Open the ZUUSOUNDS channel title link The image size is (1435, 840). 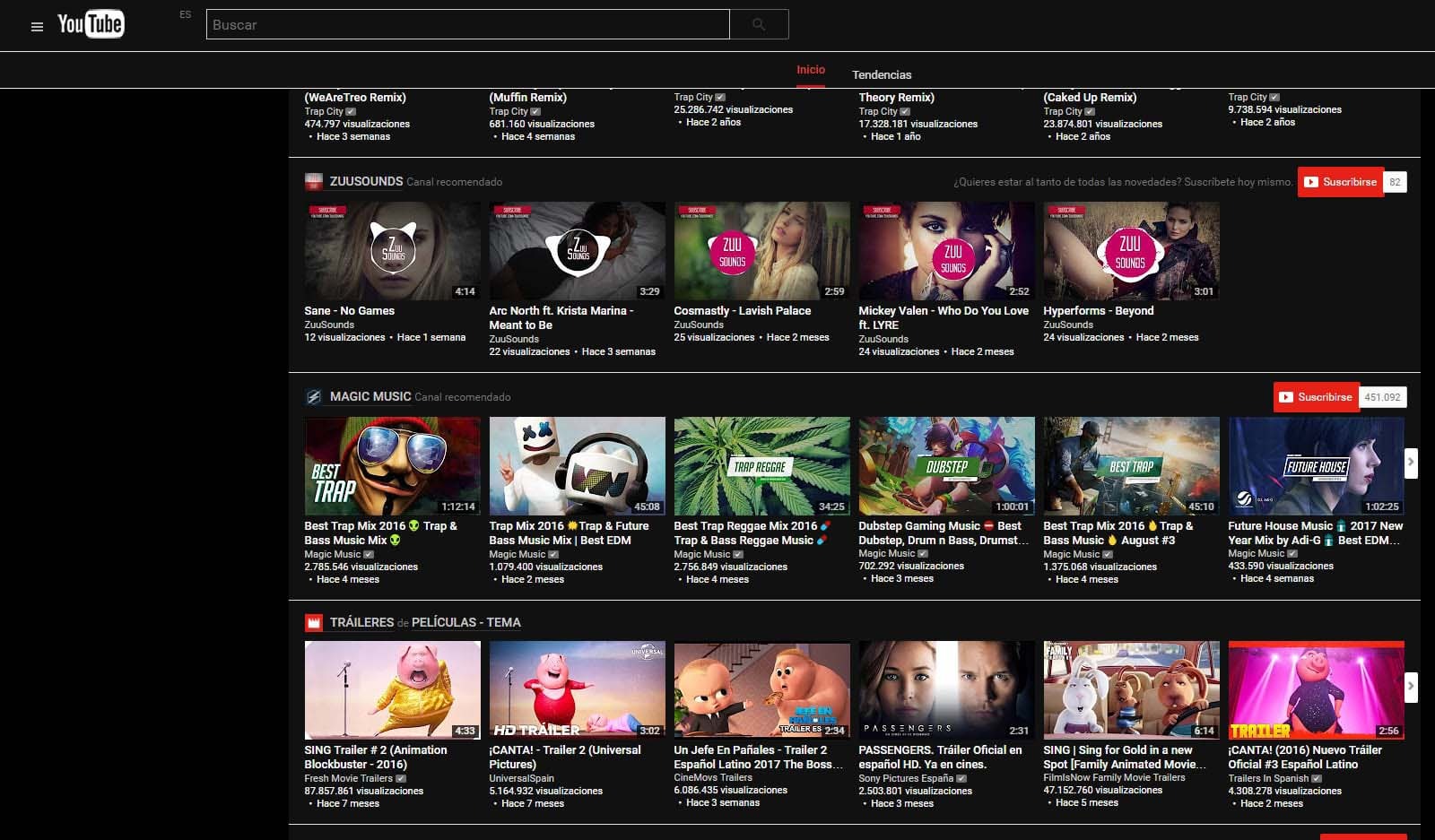[x=366, y=181]
